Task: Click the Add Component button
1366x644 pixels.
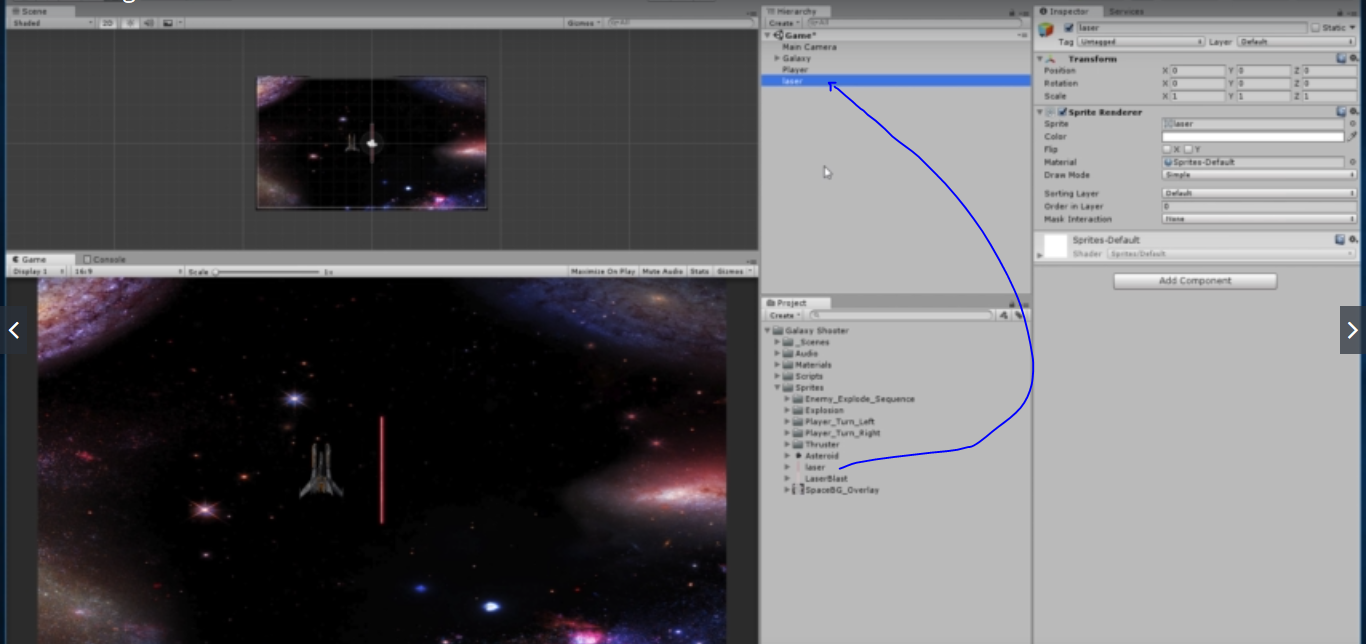Action: pyautogui.click(x=1194, y=281)
